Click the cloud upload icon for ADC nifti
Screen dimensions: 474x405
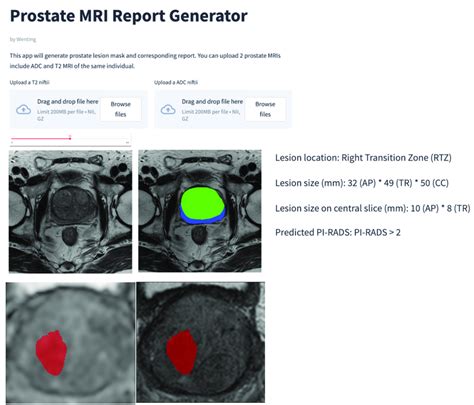(168, 109)
